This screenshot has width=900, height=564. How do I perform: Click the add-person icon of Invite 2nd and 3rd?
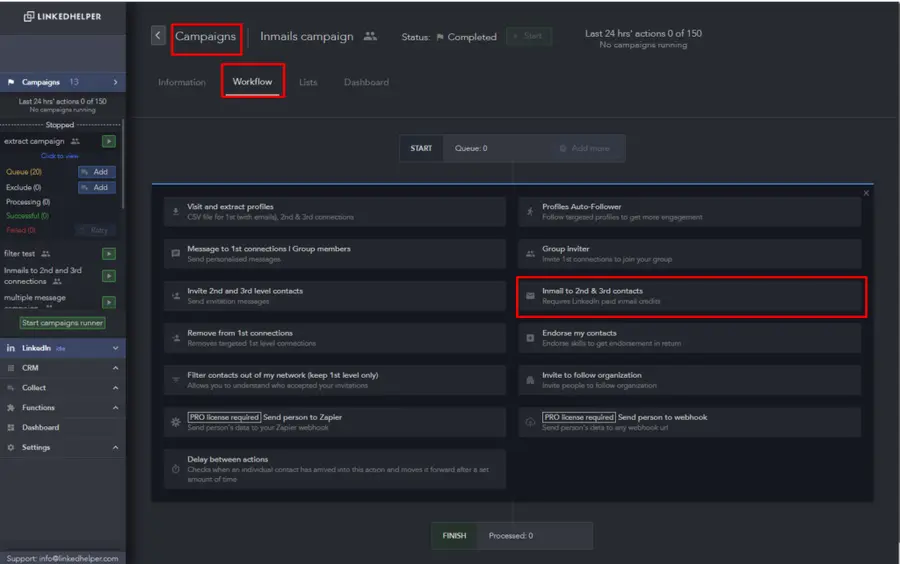[176, 296]
